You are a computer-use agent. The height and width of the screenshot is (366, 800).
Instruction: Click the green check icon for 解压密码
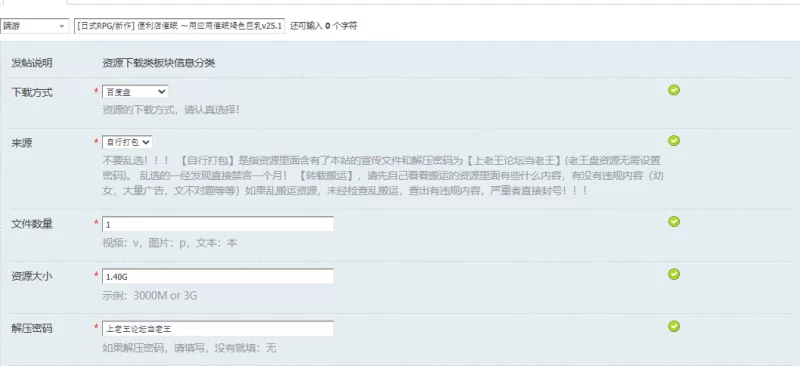[x=674, y=326]
